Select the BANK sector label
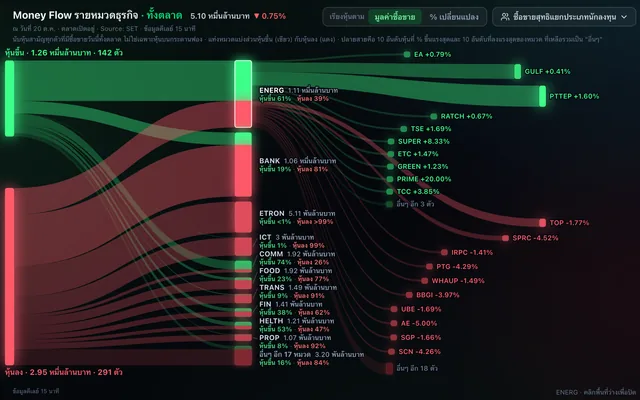This screenshot has width=640, height=400. tap(269, 161)
